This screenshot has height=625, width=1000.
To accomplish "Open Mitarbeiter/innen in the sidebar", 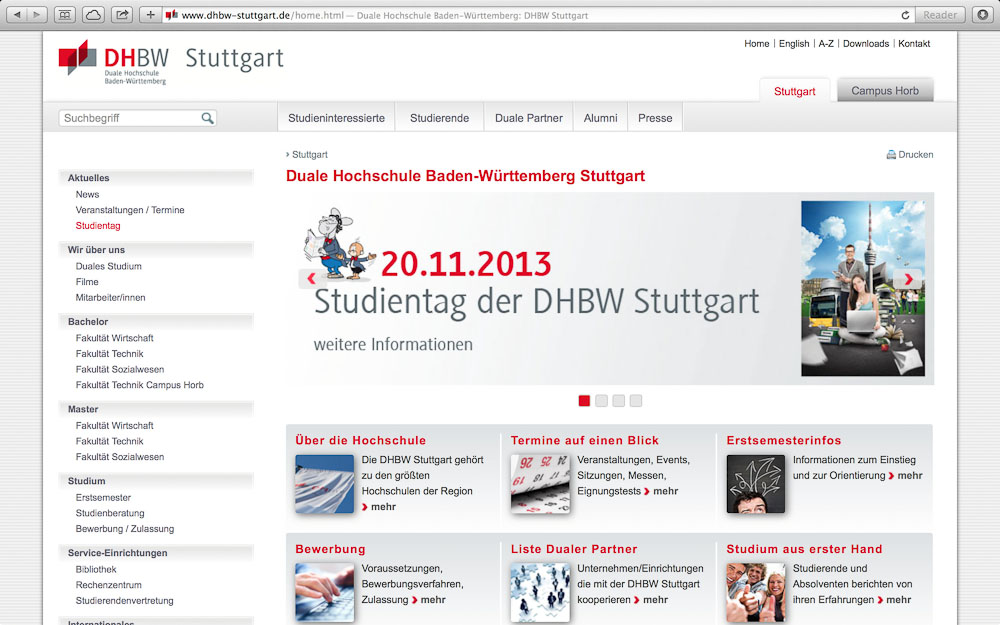I will [x=110, y=297].
